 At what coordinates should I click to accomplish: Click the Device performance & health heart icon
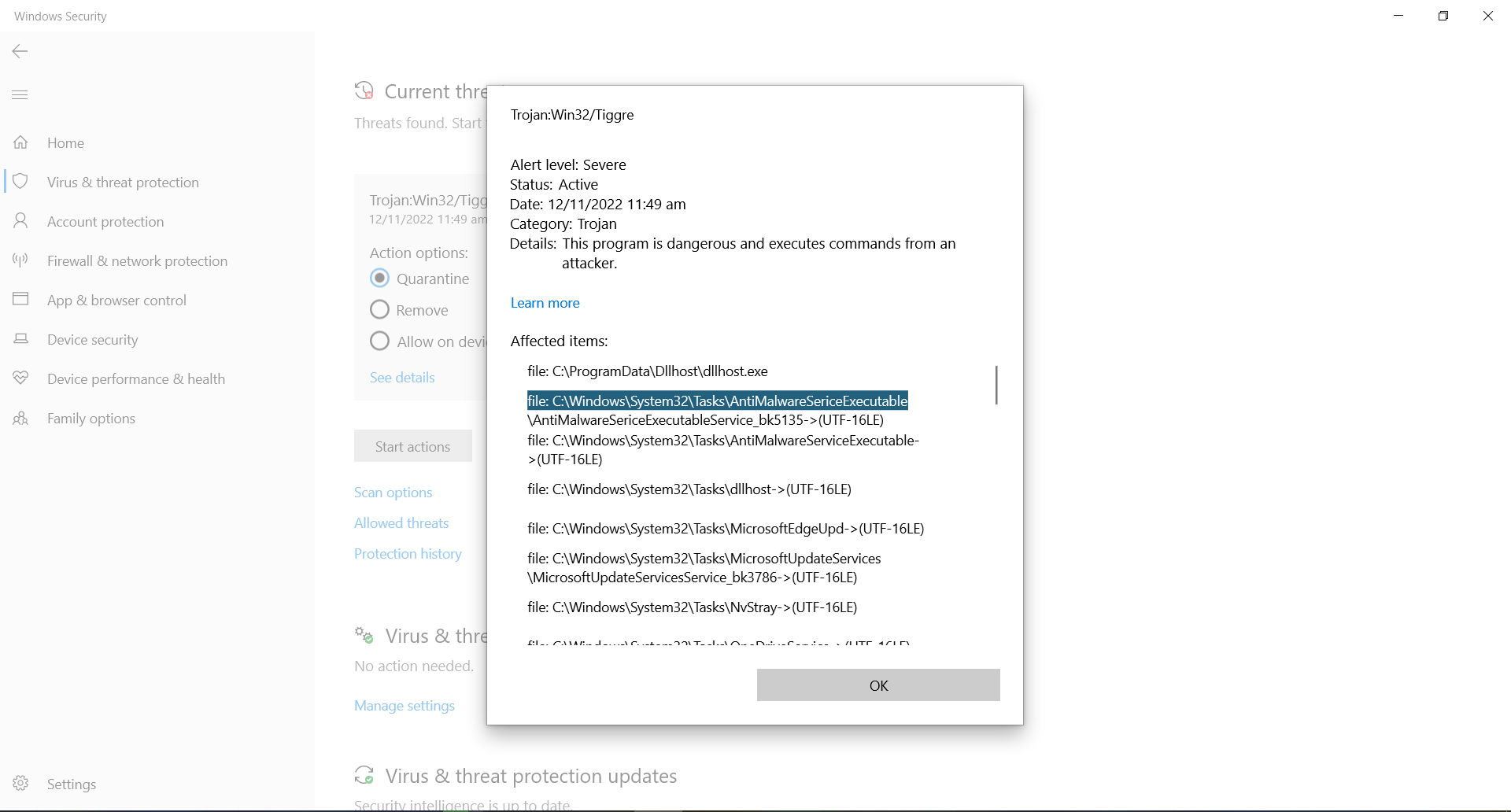20,378
